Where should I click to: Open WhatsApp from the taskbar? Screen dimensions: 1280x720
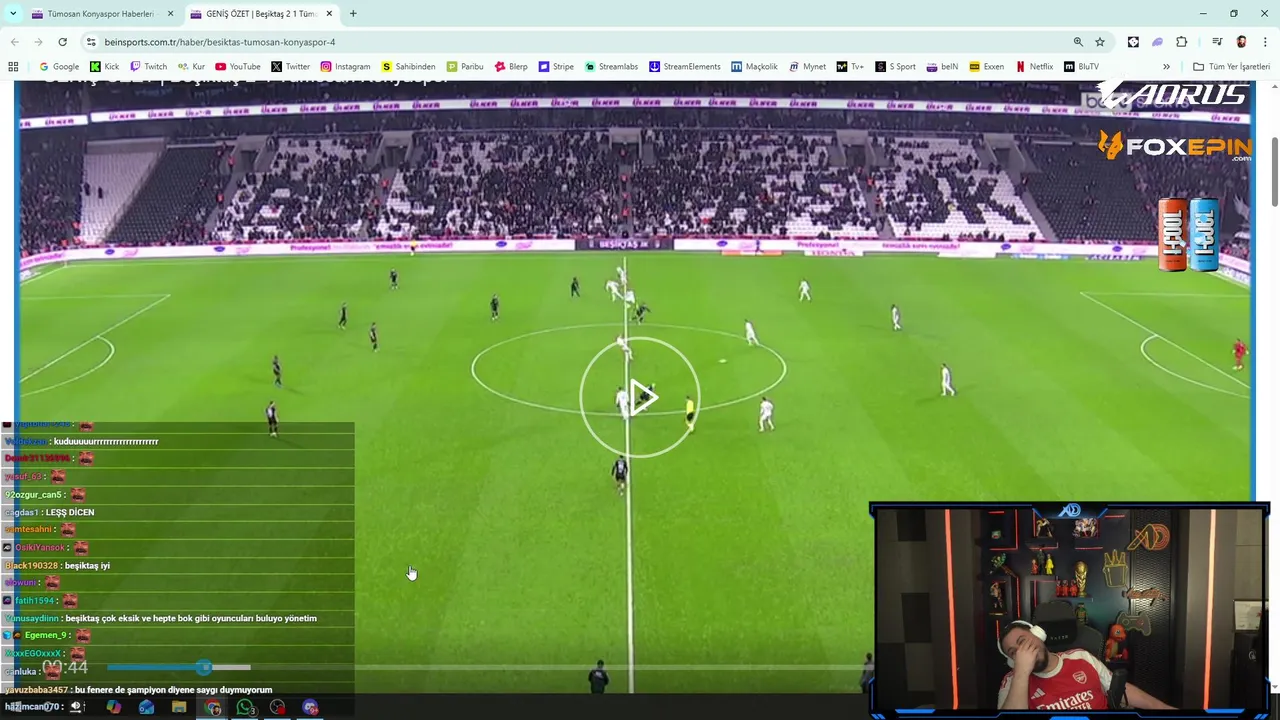click(246, 707)
